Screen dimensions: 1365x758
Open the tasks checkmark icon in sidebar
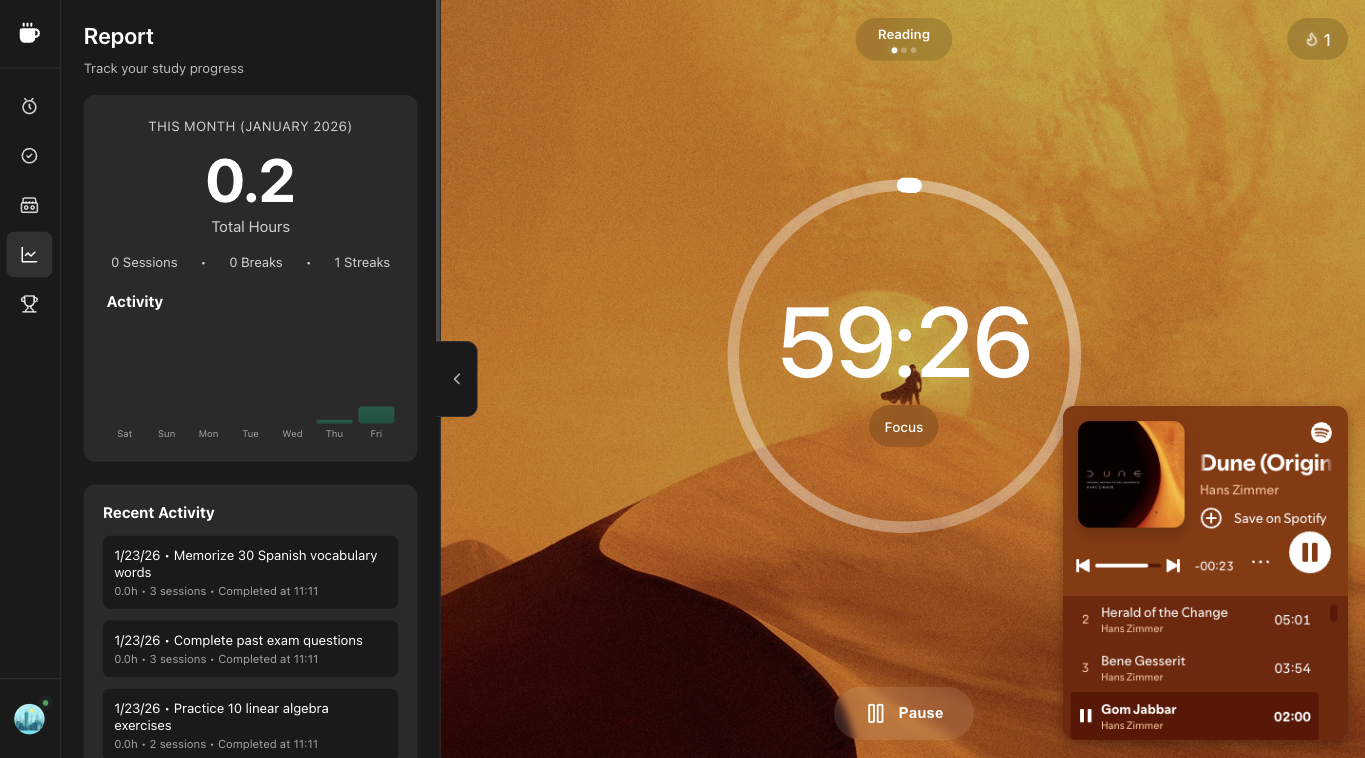click(x=29, y=156)
